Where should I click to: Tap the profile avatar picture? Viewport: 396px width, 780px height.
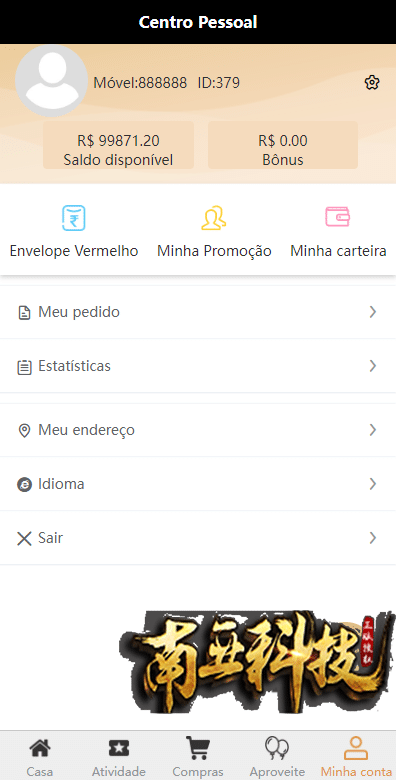pyautogui.click(x=52, y=81)
